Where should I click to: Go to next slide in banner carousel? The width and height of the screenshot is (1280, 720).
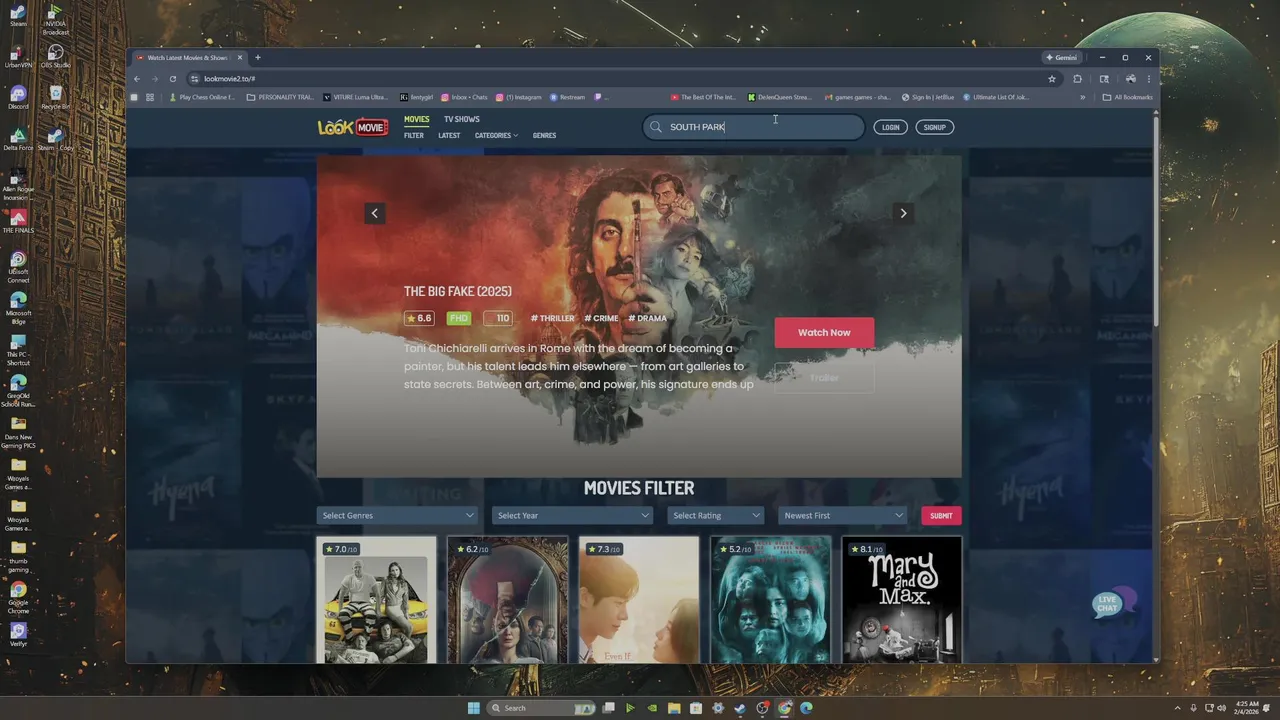coord(903,213)
